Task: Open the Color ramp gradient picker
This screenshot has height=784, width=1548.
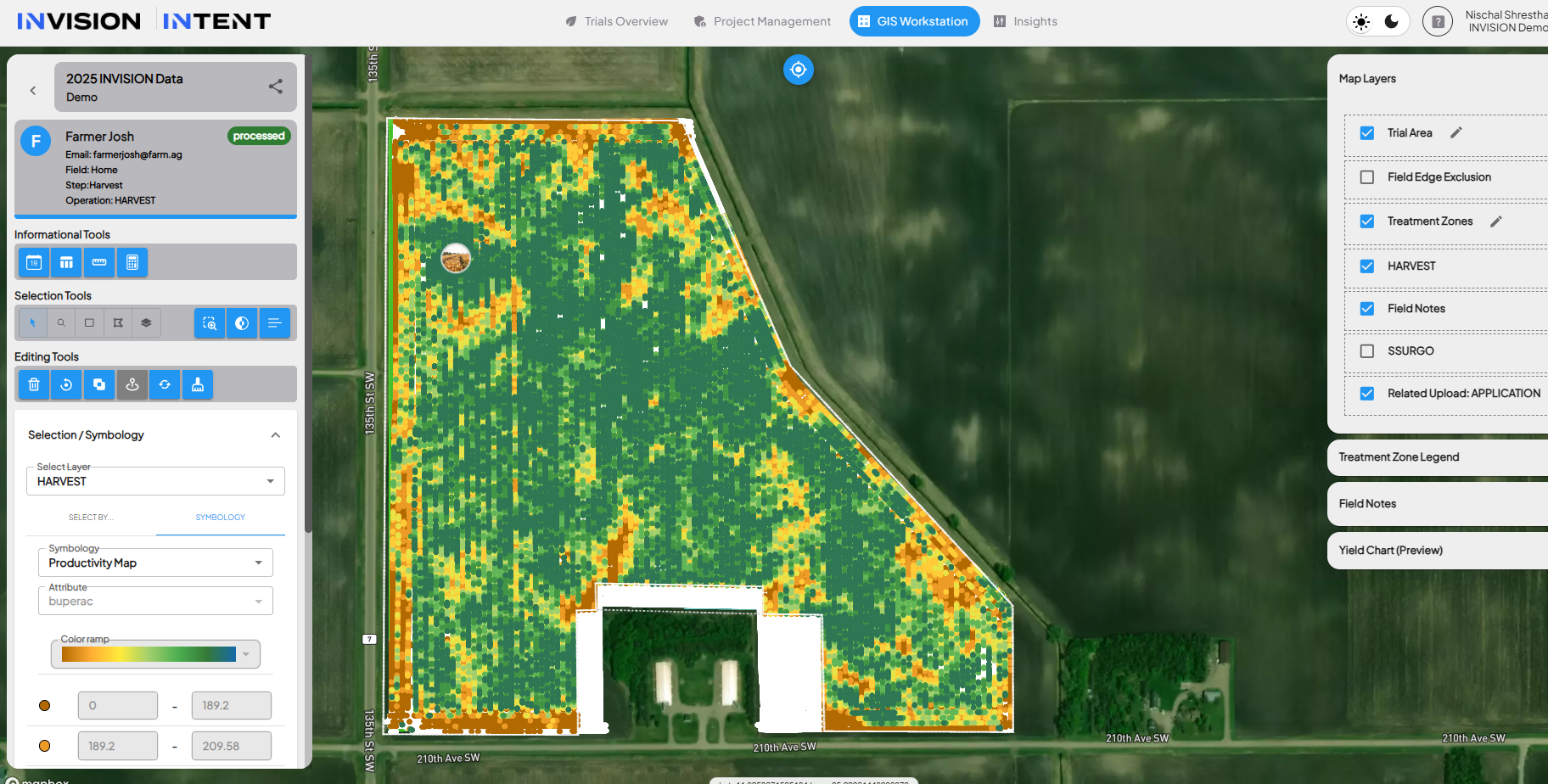Action: tap(155, 654)
